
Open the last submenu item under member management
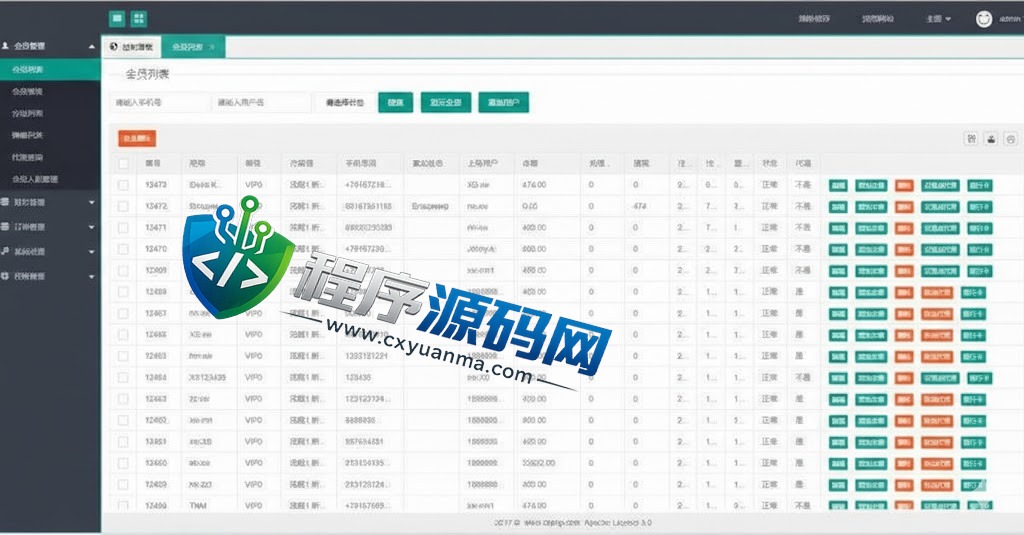tap(50, 179)
